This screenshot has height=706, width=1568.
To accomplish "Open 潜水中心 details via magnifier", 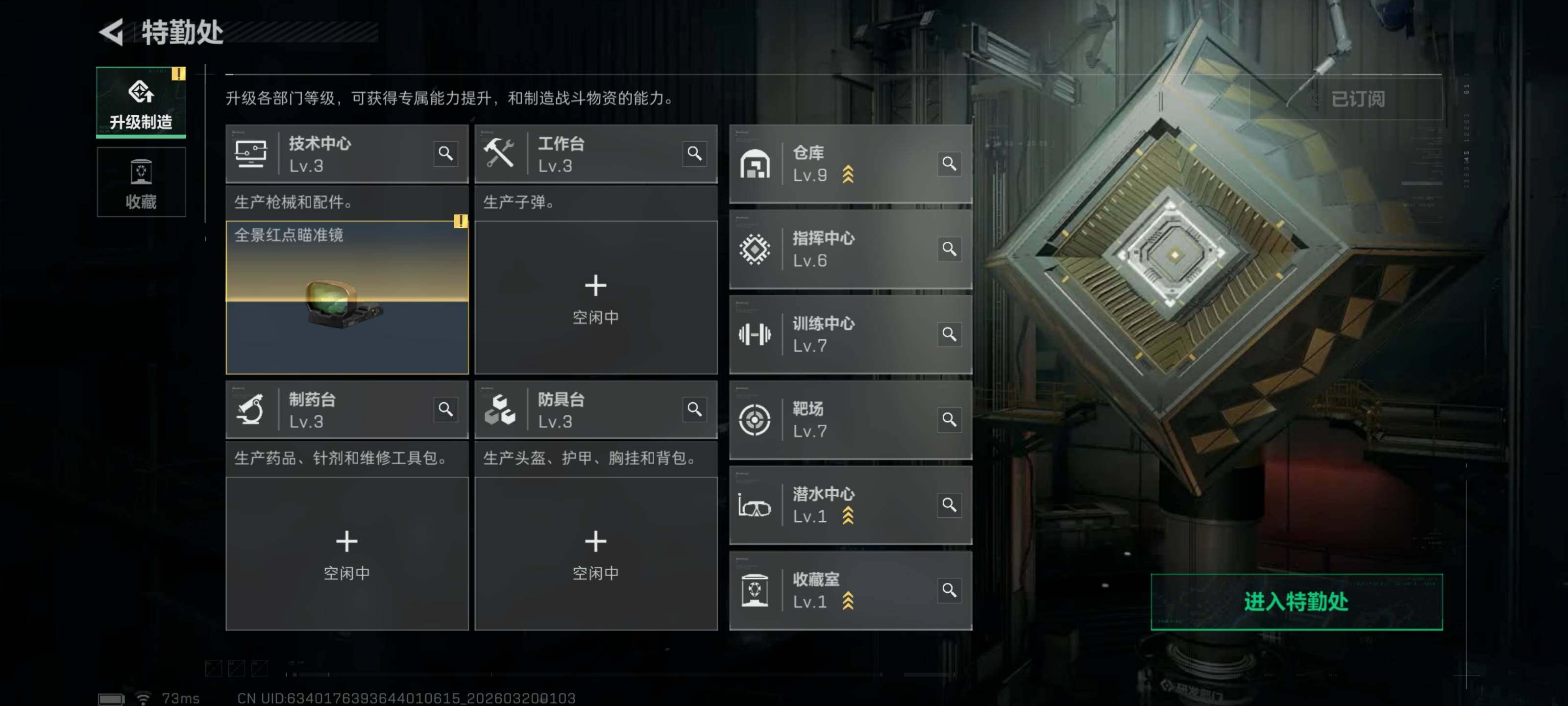I will coord(949,504).
